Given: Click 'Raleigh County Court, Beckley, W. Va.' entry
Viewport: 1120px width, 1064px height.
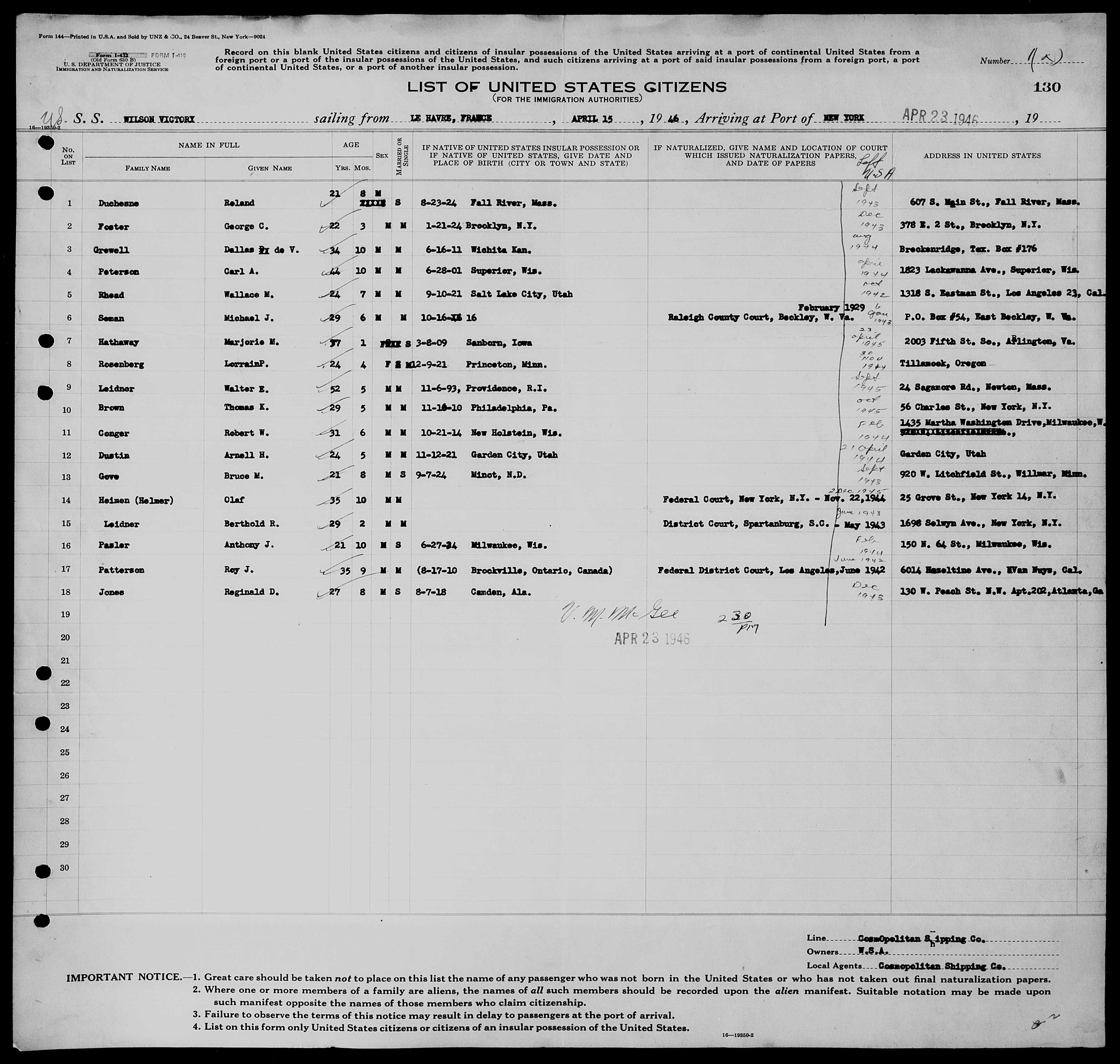Looking at the screenshot, I should point(761,318).
